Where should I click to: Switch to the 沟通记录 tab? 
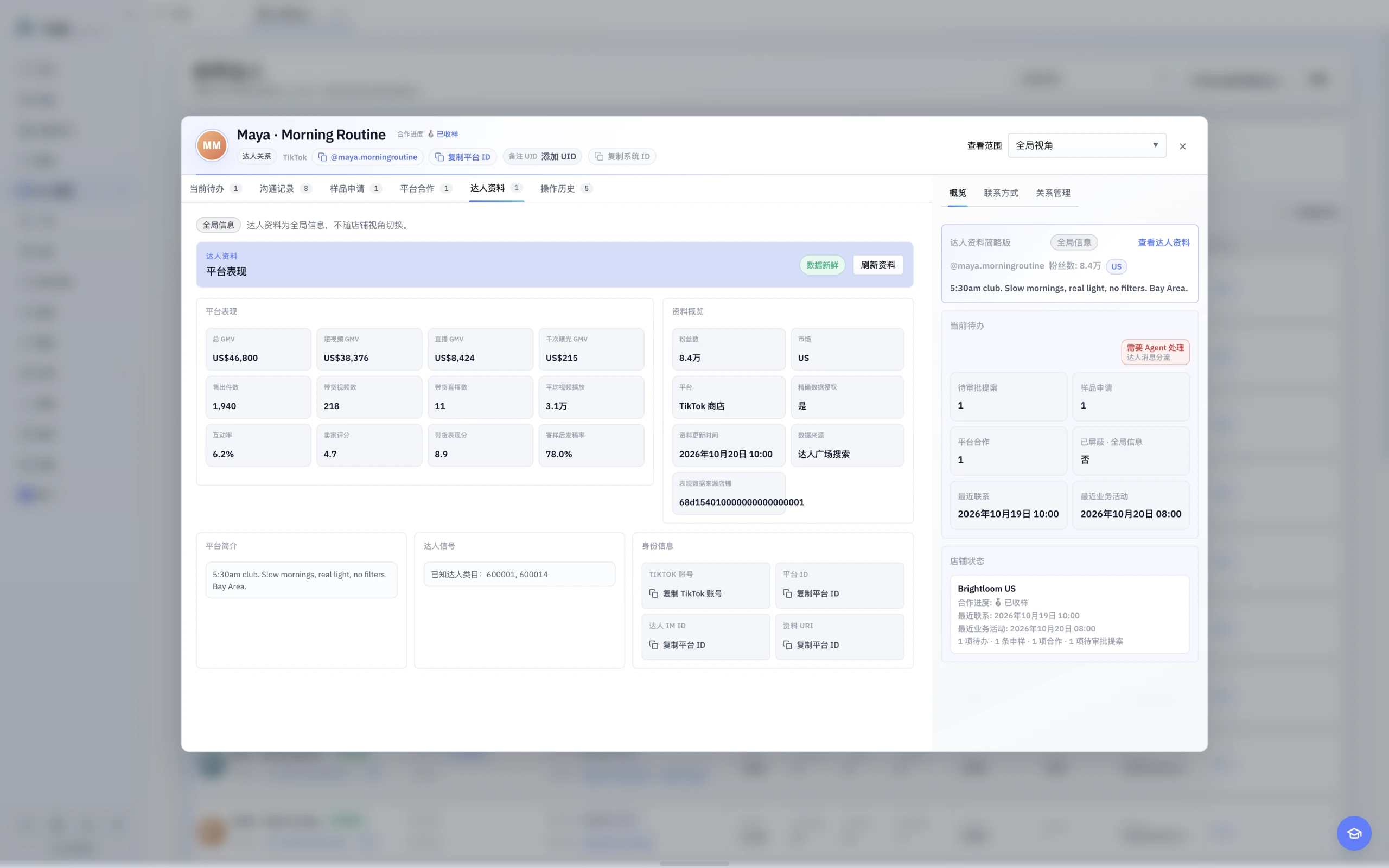pos(285,188)
